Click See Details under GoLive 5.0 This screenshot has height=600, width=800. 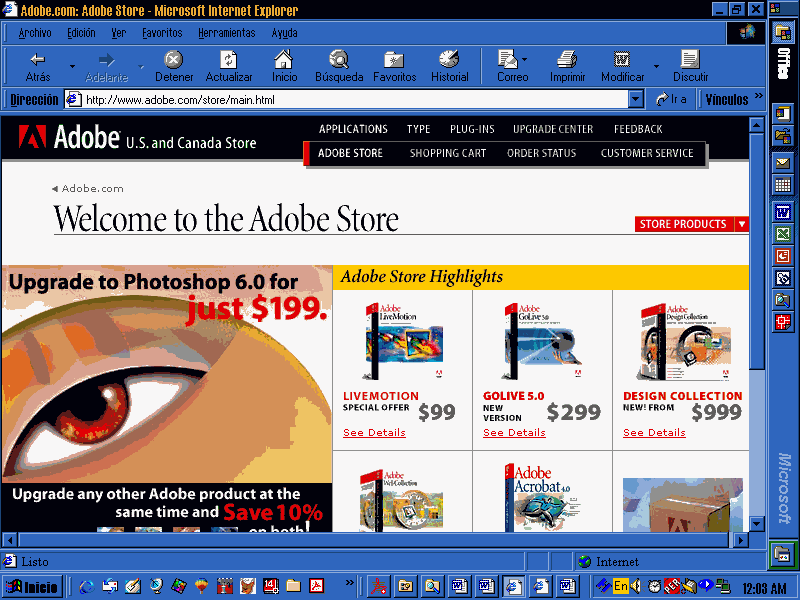coord(514,433)
